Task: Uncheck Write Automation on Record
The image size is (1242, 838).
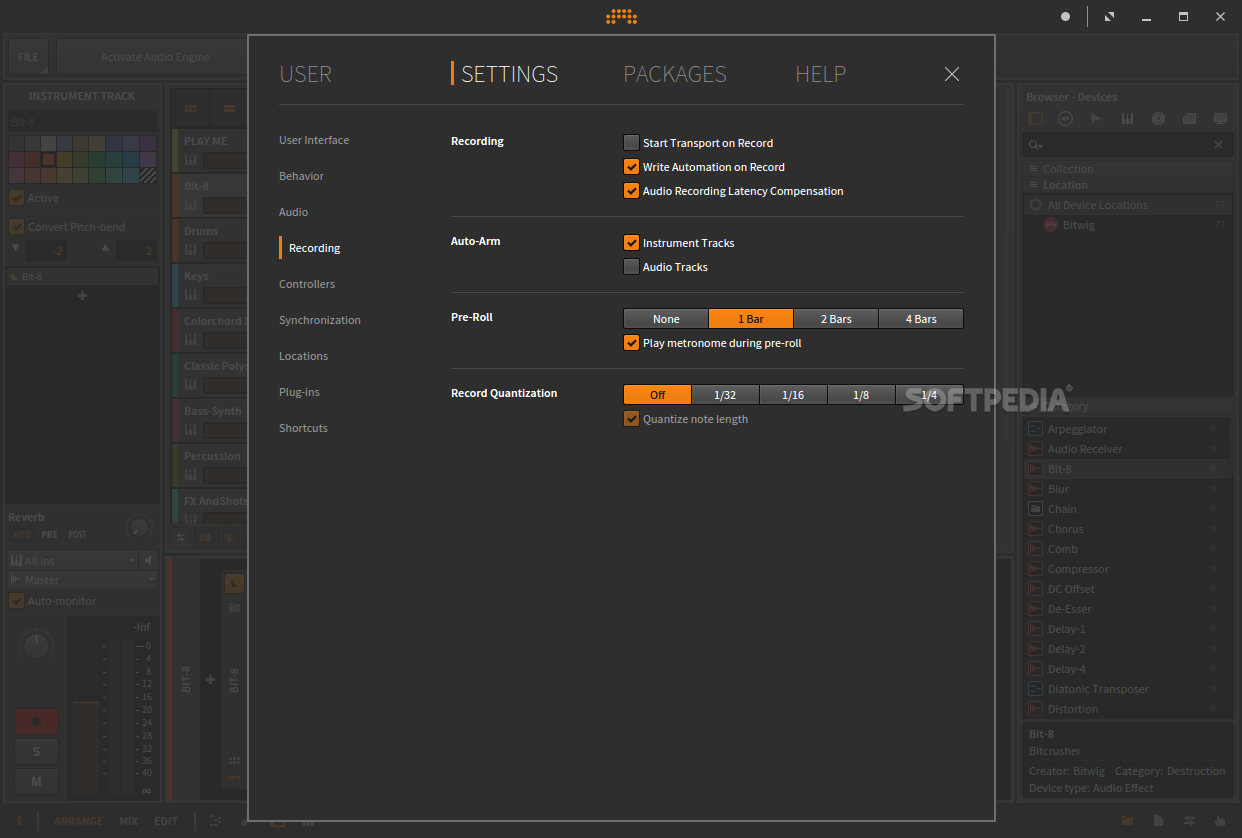Action: pos(631,167)
